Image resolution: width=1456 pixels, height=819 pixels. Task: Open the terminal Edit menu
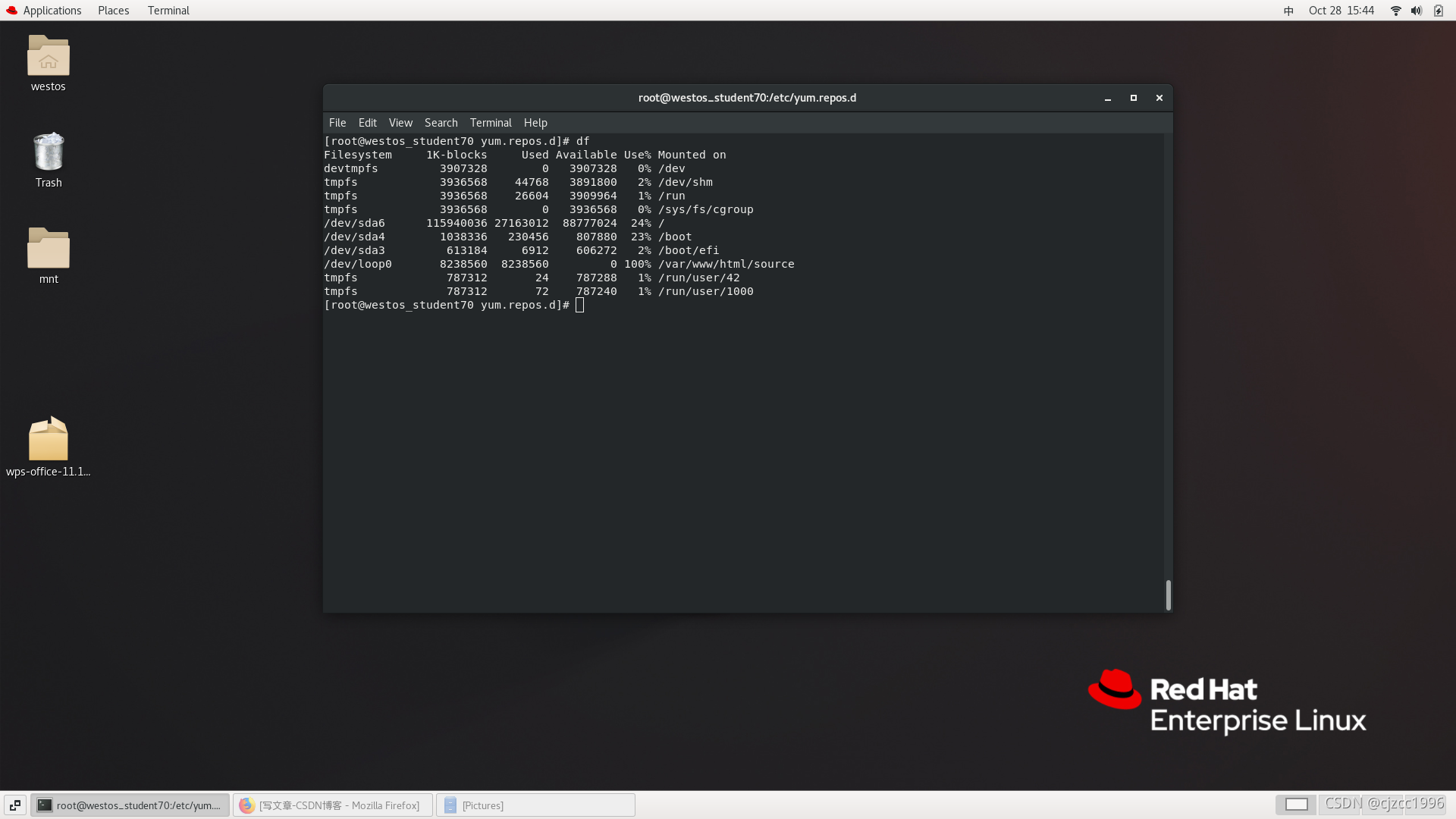(368, 123)
